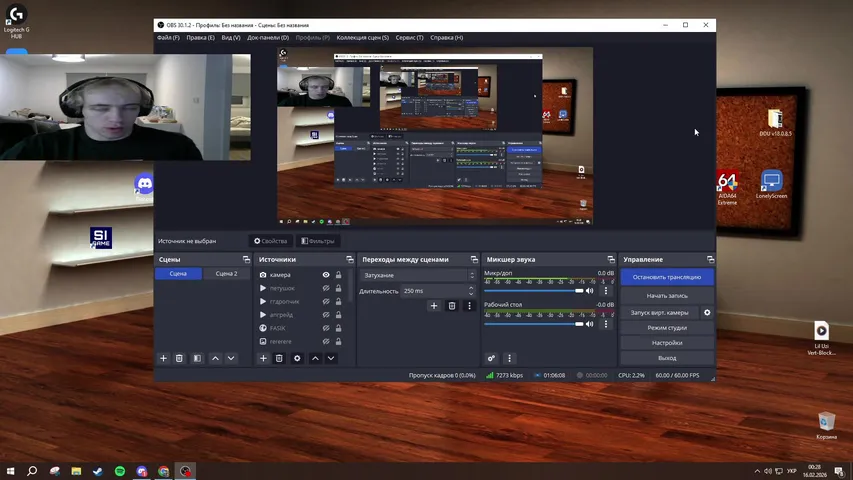Click the Остановить трансляцию button
Image resolution: width=853 pixels, height=480 pixels.
(x=667, y=277)
